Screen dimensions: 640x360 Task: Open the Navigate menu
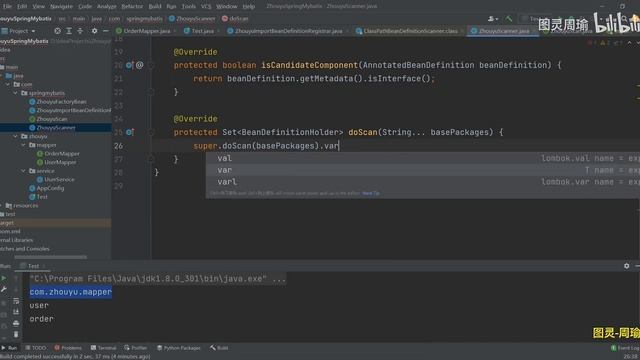pyautogui.click(x=61, y=7)
